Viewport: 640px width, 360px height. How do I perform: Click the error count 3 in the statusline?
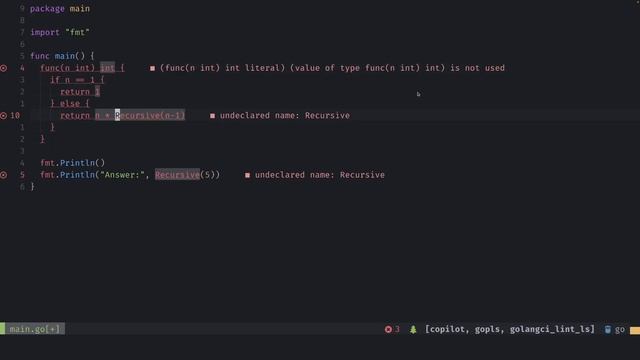click(397, 329)
